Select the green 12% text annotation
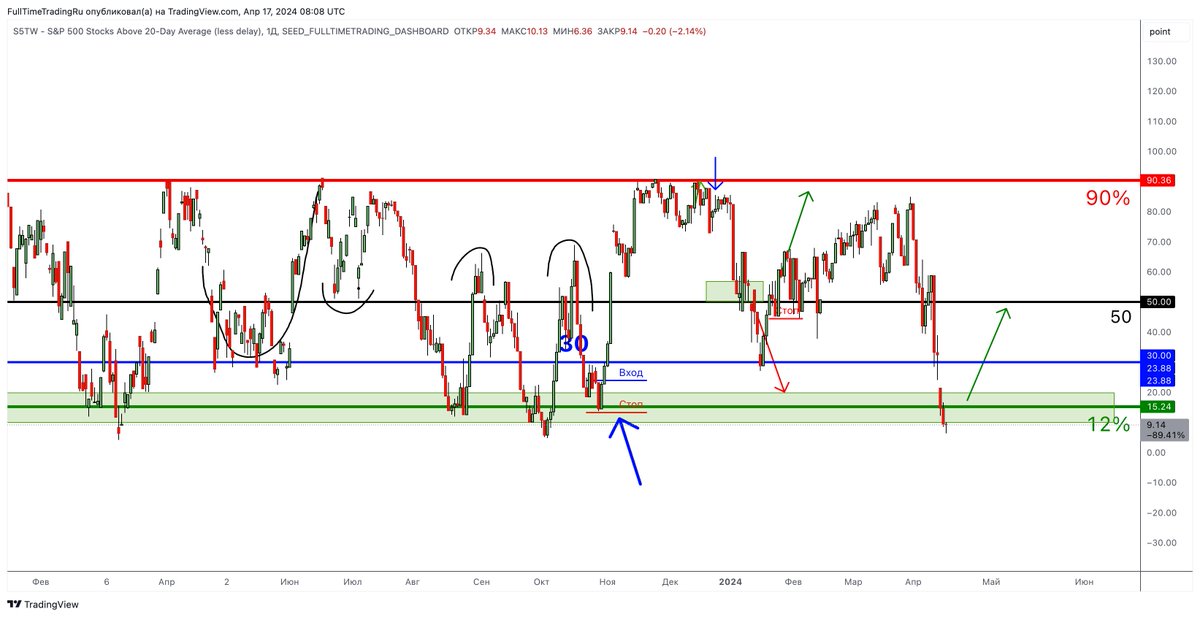This screenshot has height=617, width=1200. [x=1109, y=425]
